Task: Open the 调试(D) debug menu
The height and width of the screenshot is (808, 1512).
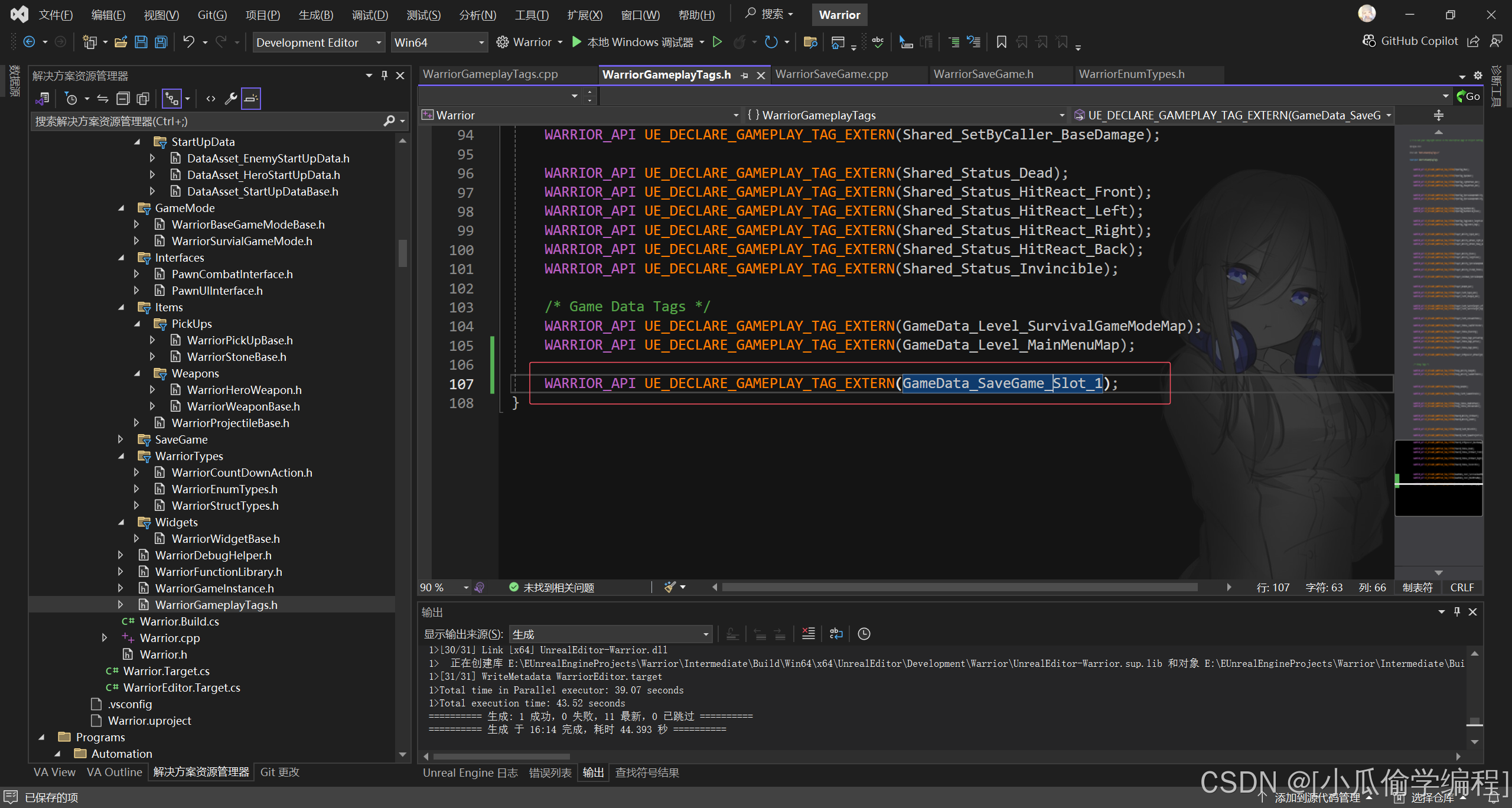Action: pyautogui.click(x=370, y=15)
